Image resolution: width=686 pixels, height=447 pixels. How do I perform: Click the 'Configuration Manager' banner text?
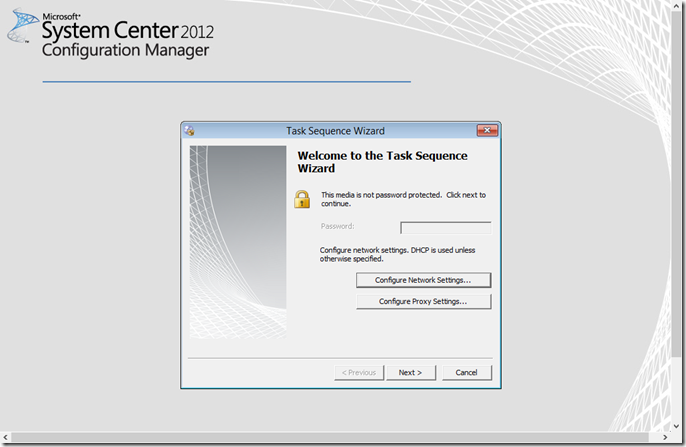[126, 50]
